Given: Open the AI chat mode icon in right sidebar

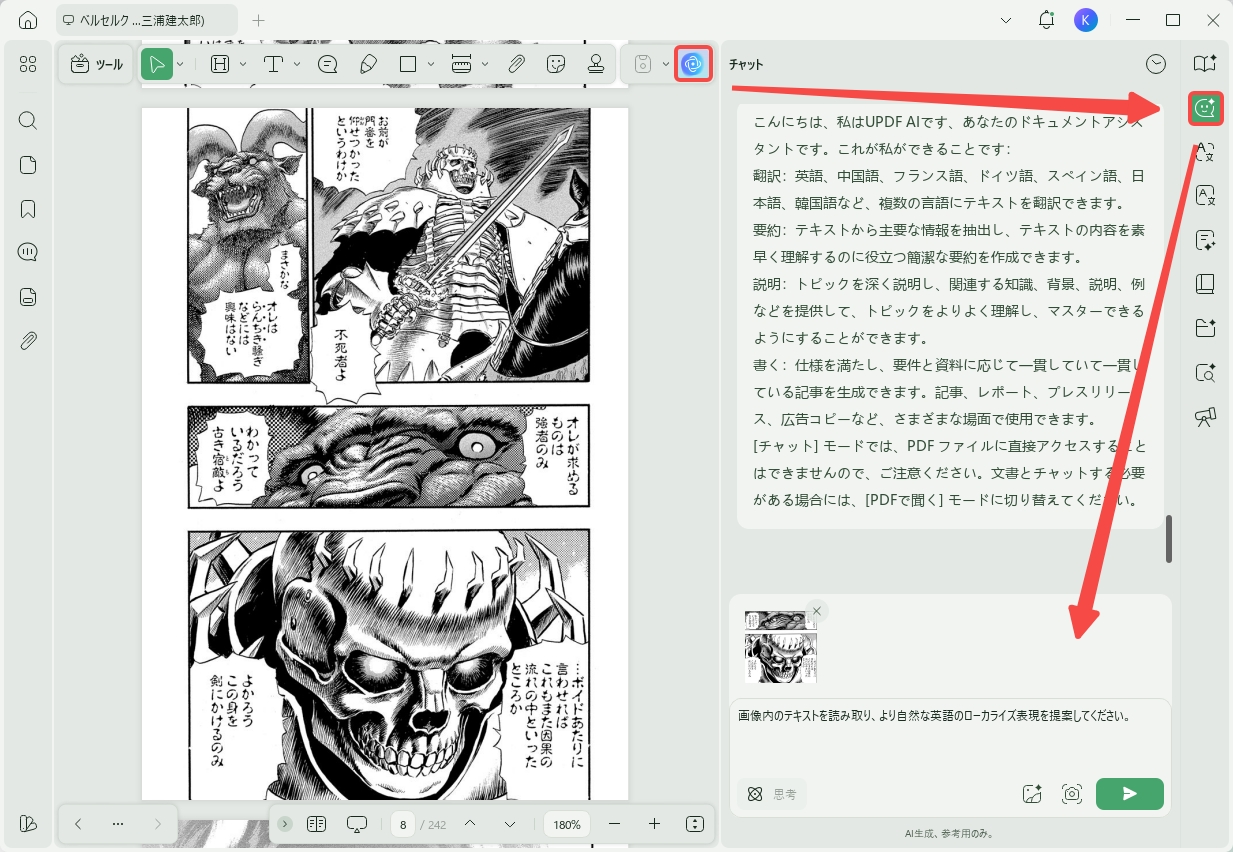Looking at the screenshot, I should tap(1205, 107).
